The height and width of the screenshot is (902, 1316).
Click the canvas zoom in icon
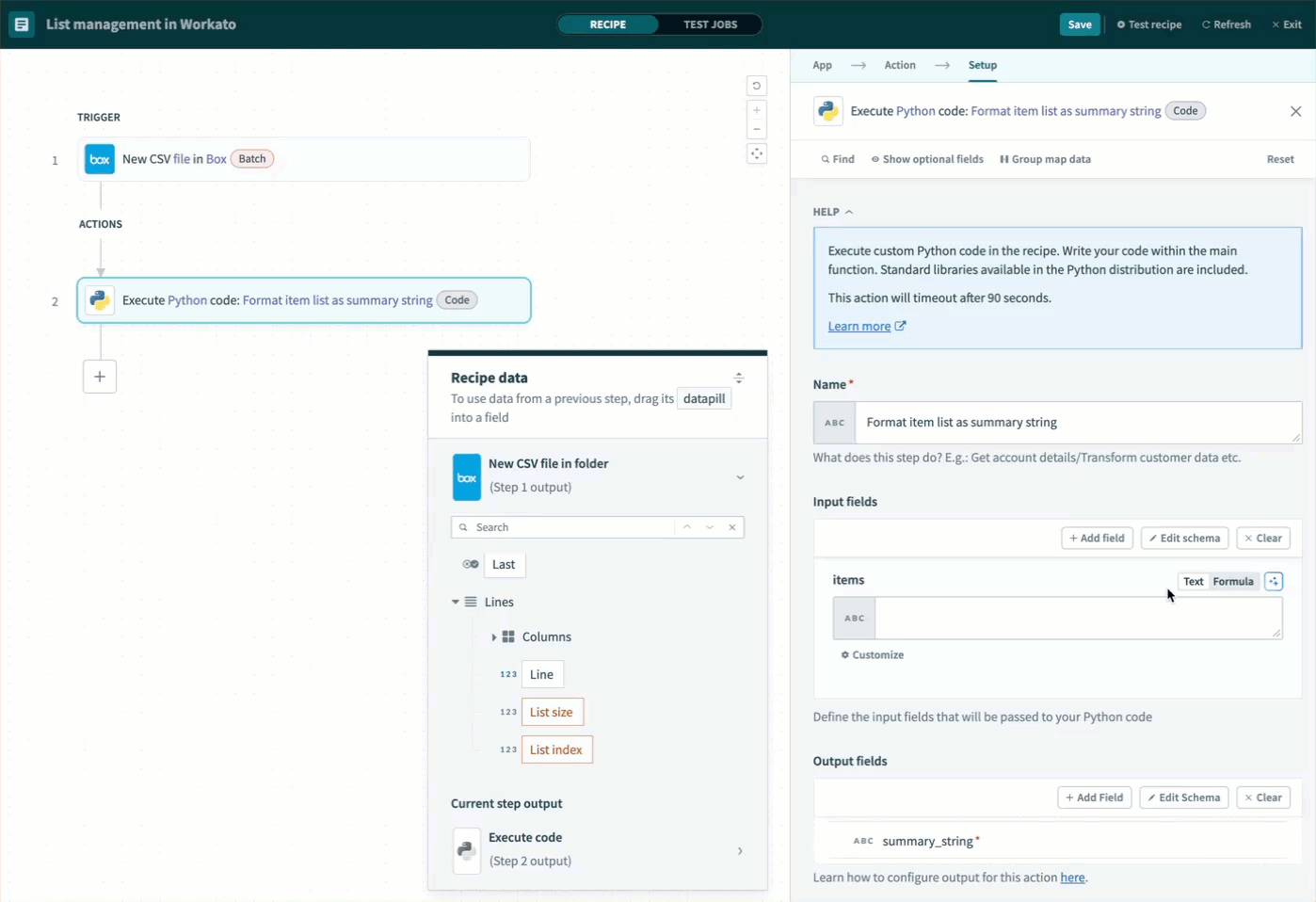(x=757, y=111)
